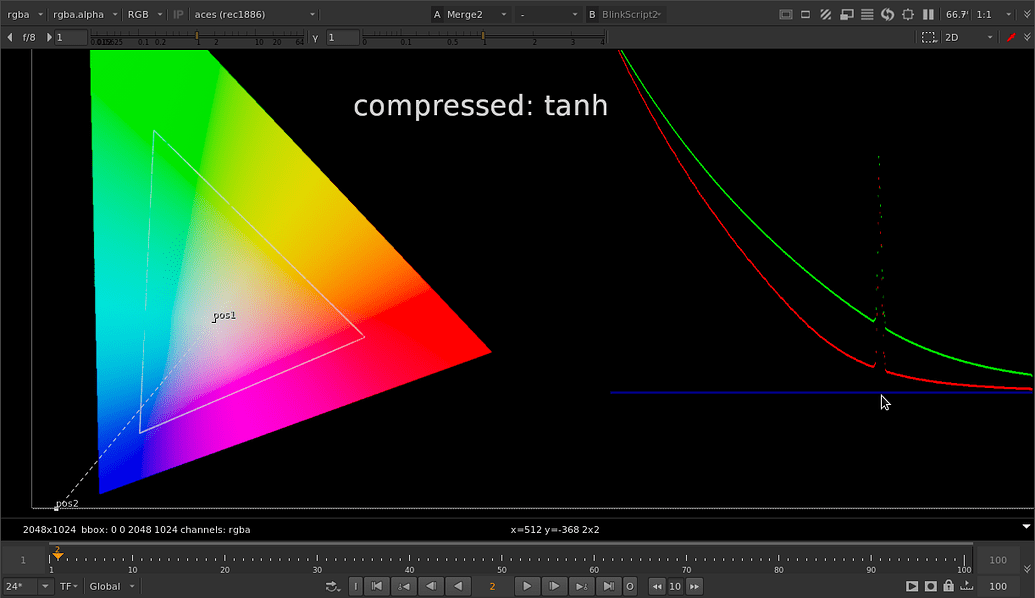The width and height of the screenshot is (1035, 598).
Task: Lock the playback frame range
Action: 948,586
